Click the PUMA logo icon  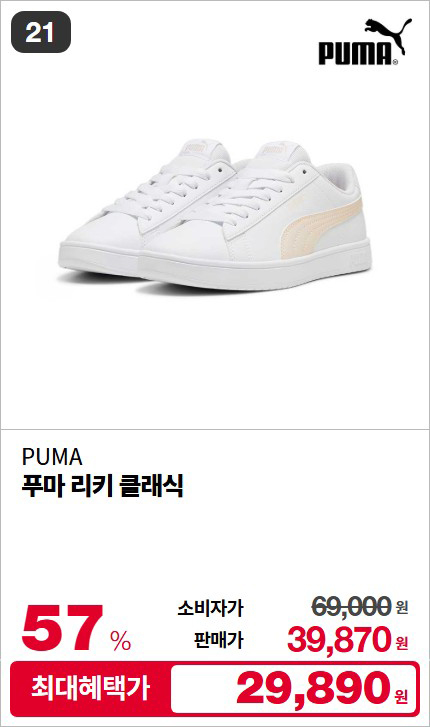point(365,42)
